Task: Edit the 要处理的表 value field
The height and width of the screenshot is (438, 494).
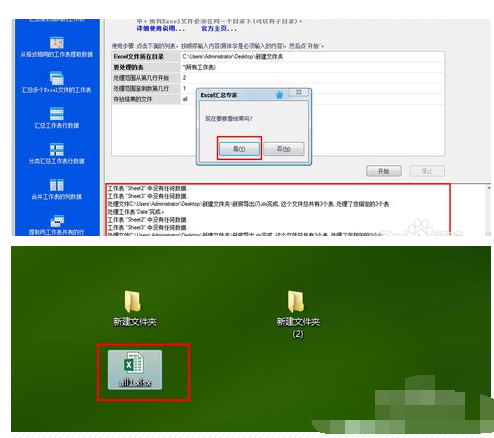Action: coord(312,67)
